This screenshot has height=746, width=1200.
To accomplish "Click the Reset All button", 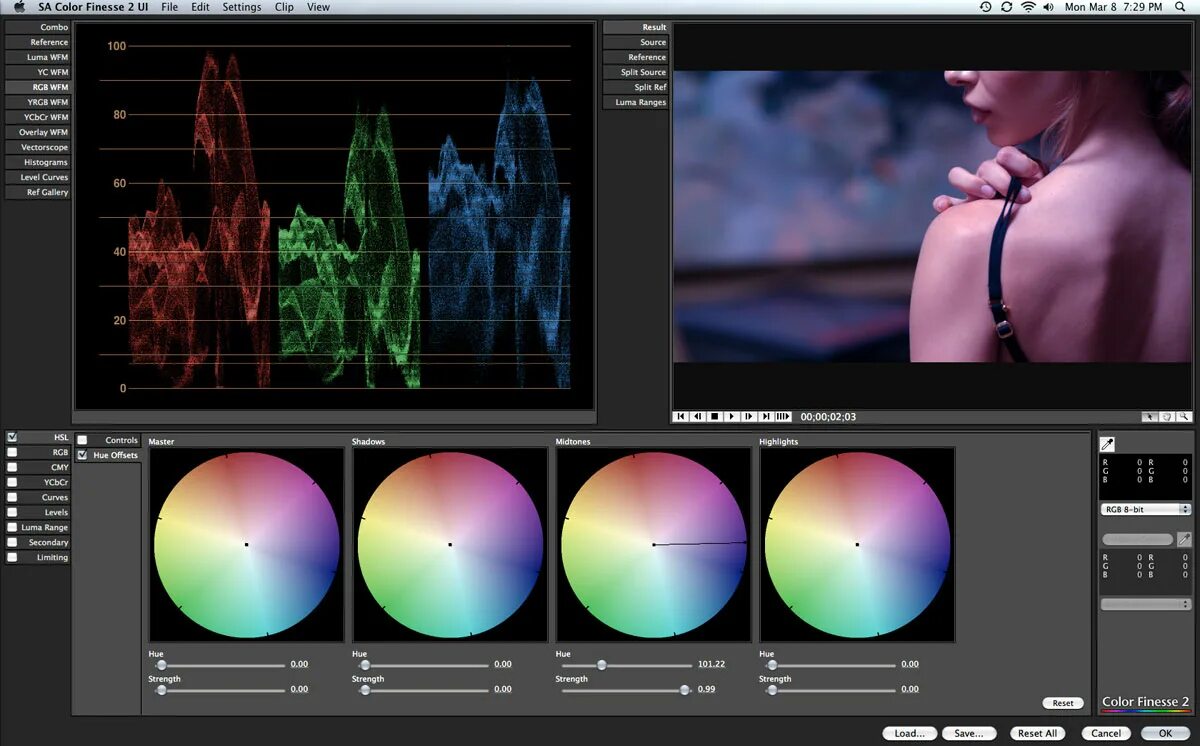I will point(1037,732).
